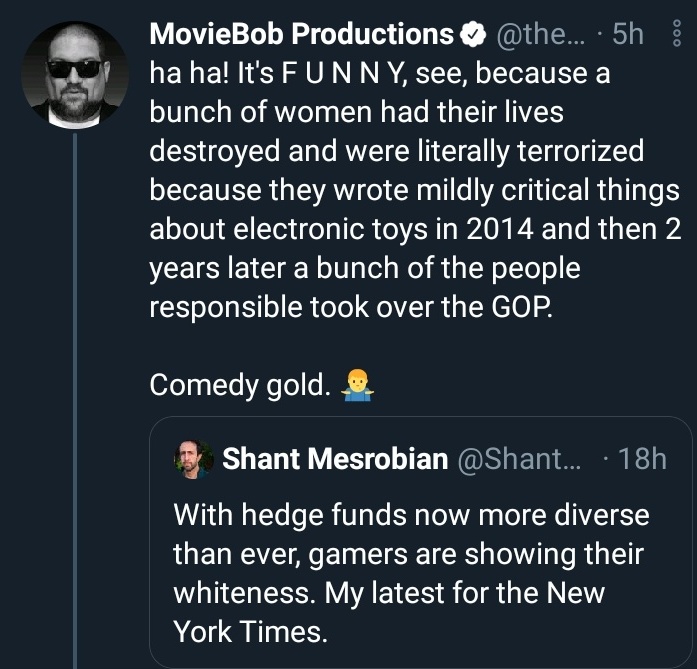Select the @Shant... handle in quoted tweet
Viewport: 697px width, 669px height.
517,459
